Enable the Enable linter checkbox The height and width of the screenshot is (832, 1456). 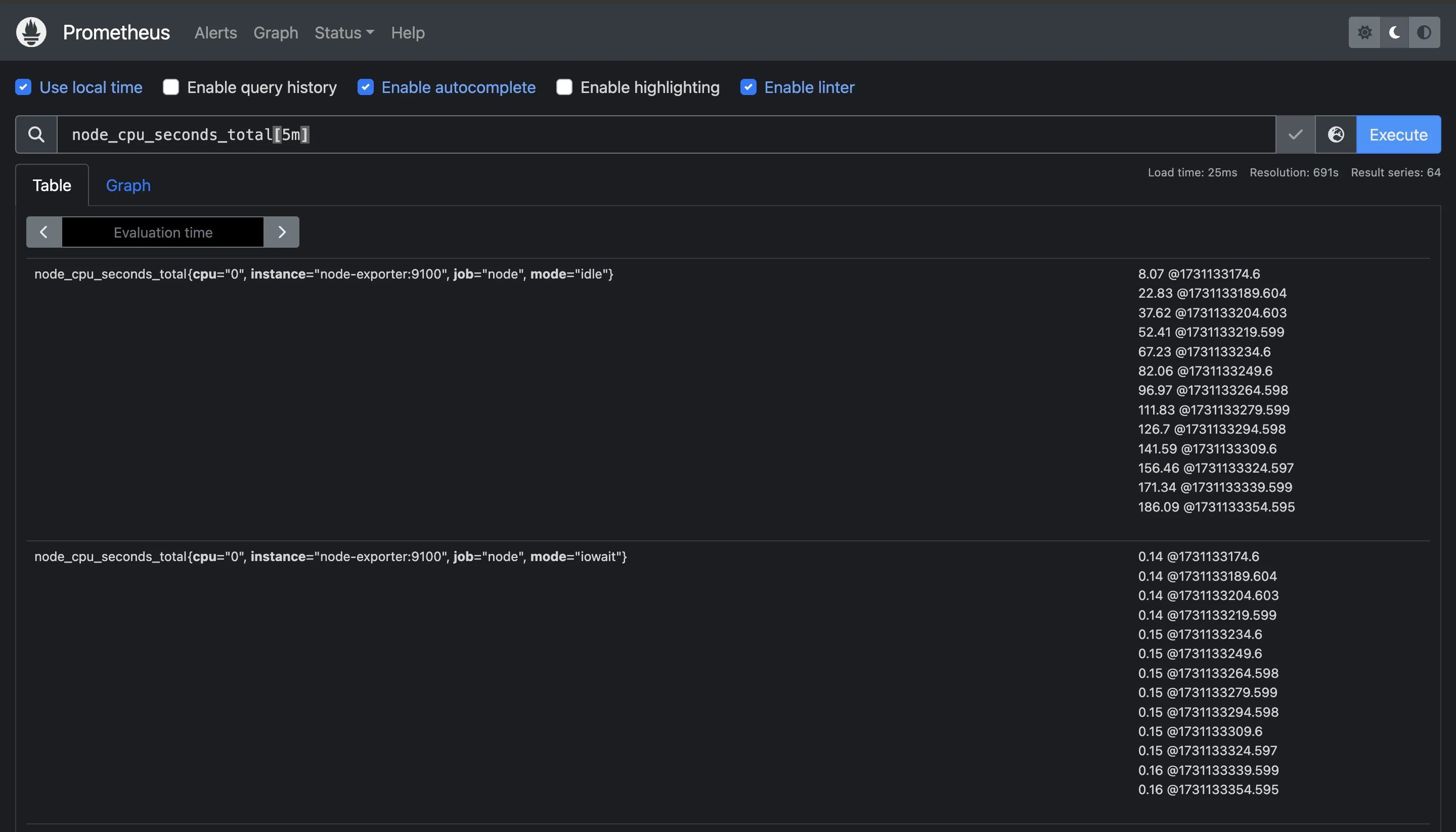pyautogui.click(x=748, y=87)
